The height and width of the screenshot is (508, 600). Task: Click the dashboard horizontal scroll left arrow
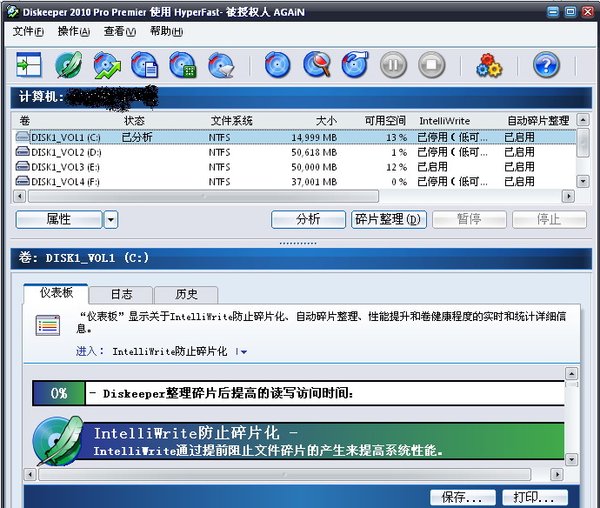(30, 475)
